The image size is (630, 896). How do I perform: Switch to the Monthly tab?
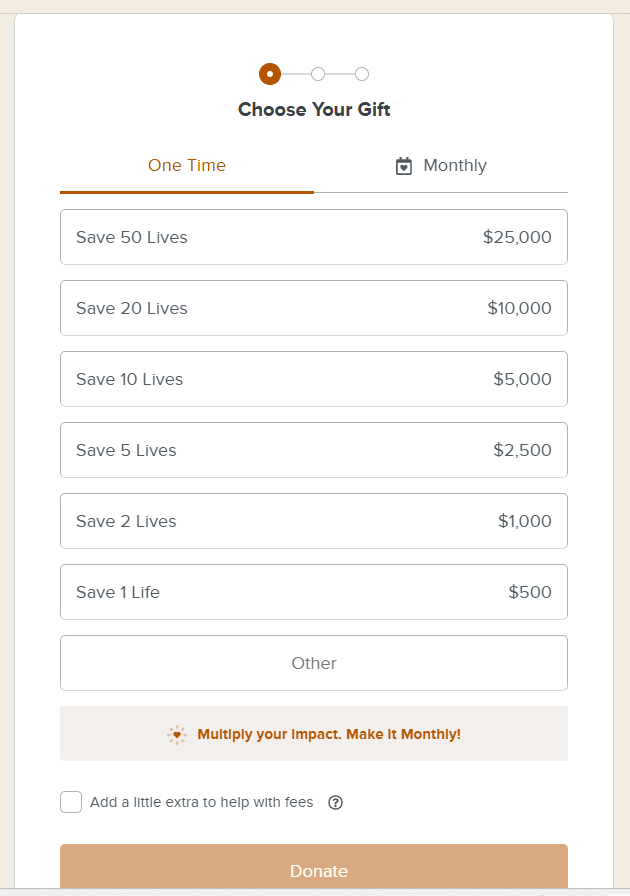[441, 166]
